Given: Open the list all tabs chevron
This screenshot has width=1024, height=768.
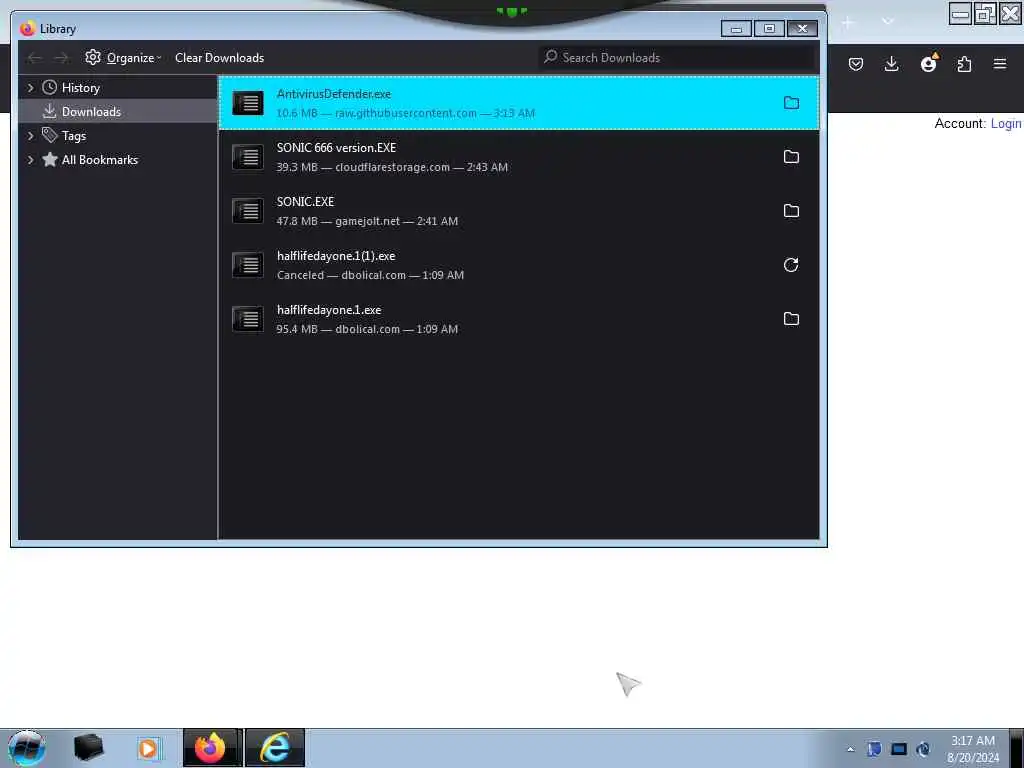Looking at the screenshot, I should click(x=887, y=22).
